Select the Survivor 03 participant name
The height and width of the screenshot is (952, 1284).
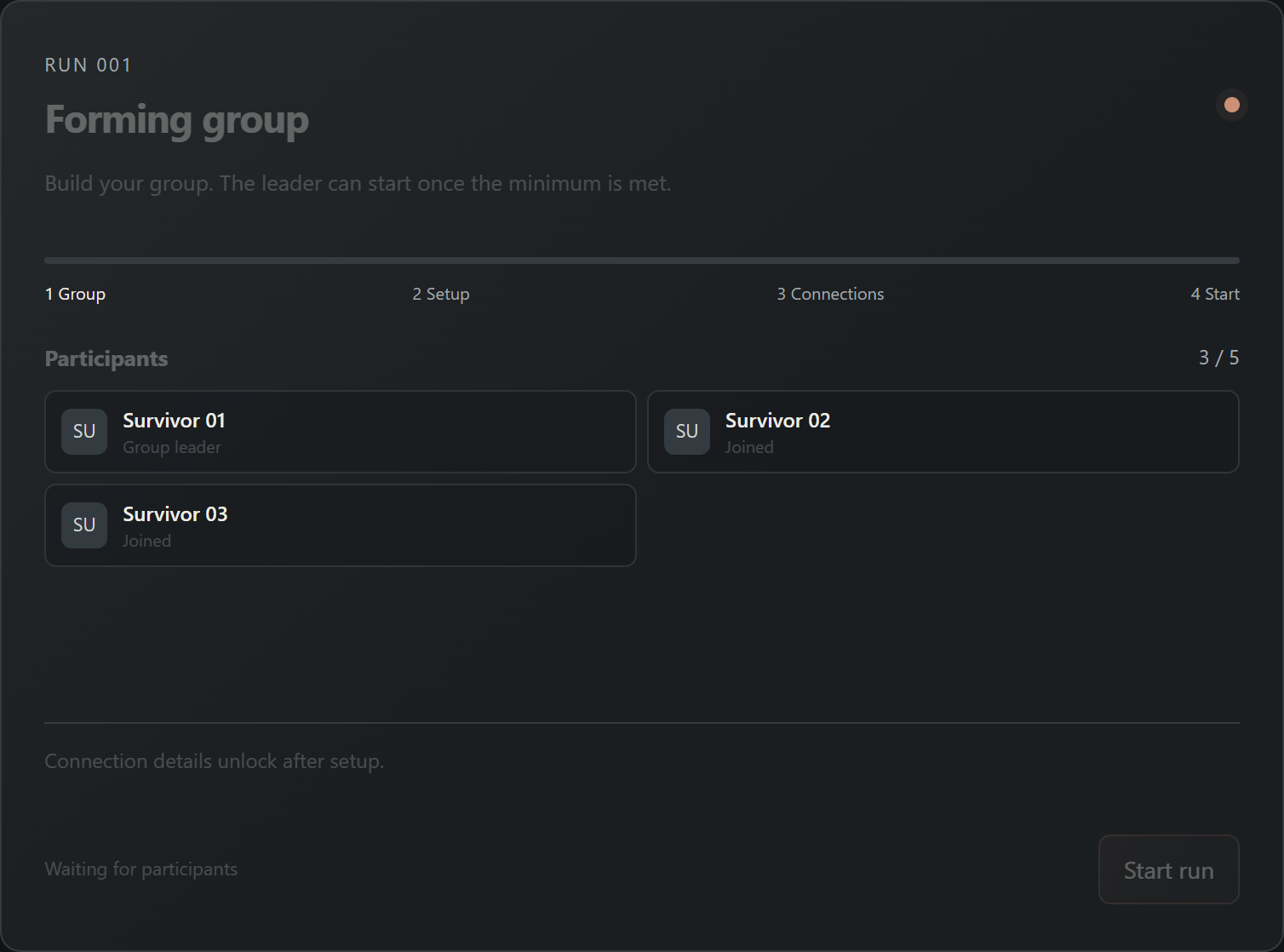(x=175, y=514)
